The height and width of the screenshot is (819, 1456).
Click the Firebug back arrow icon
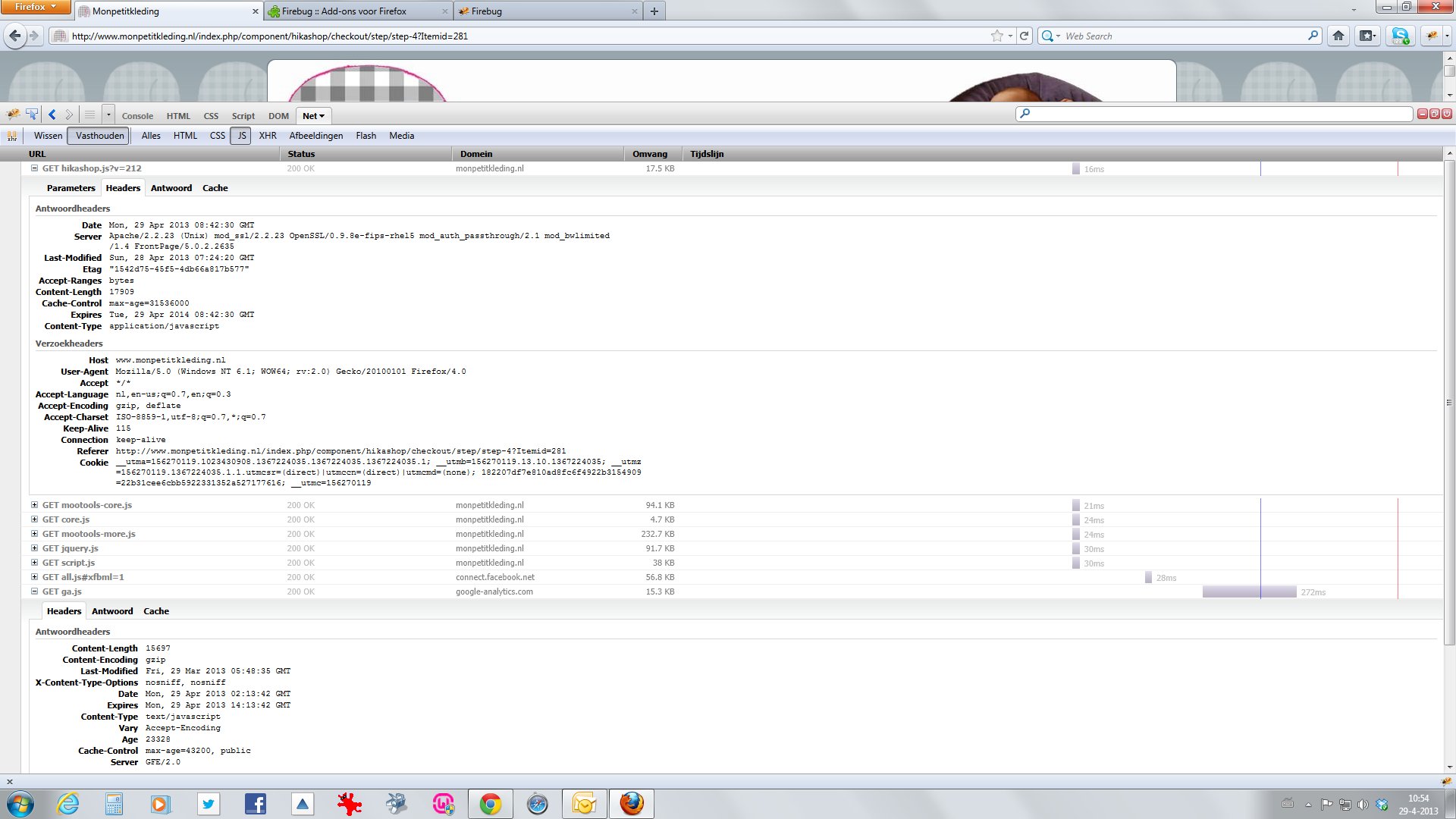[x=52, y=115]
